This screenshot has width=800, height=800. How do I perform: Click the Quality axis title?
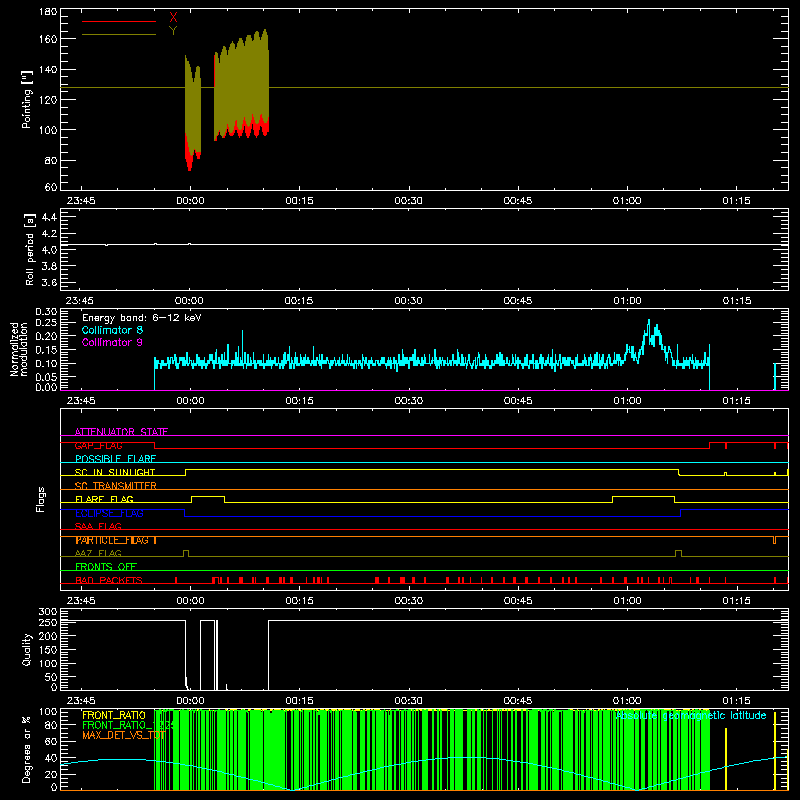[27, 649]
